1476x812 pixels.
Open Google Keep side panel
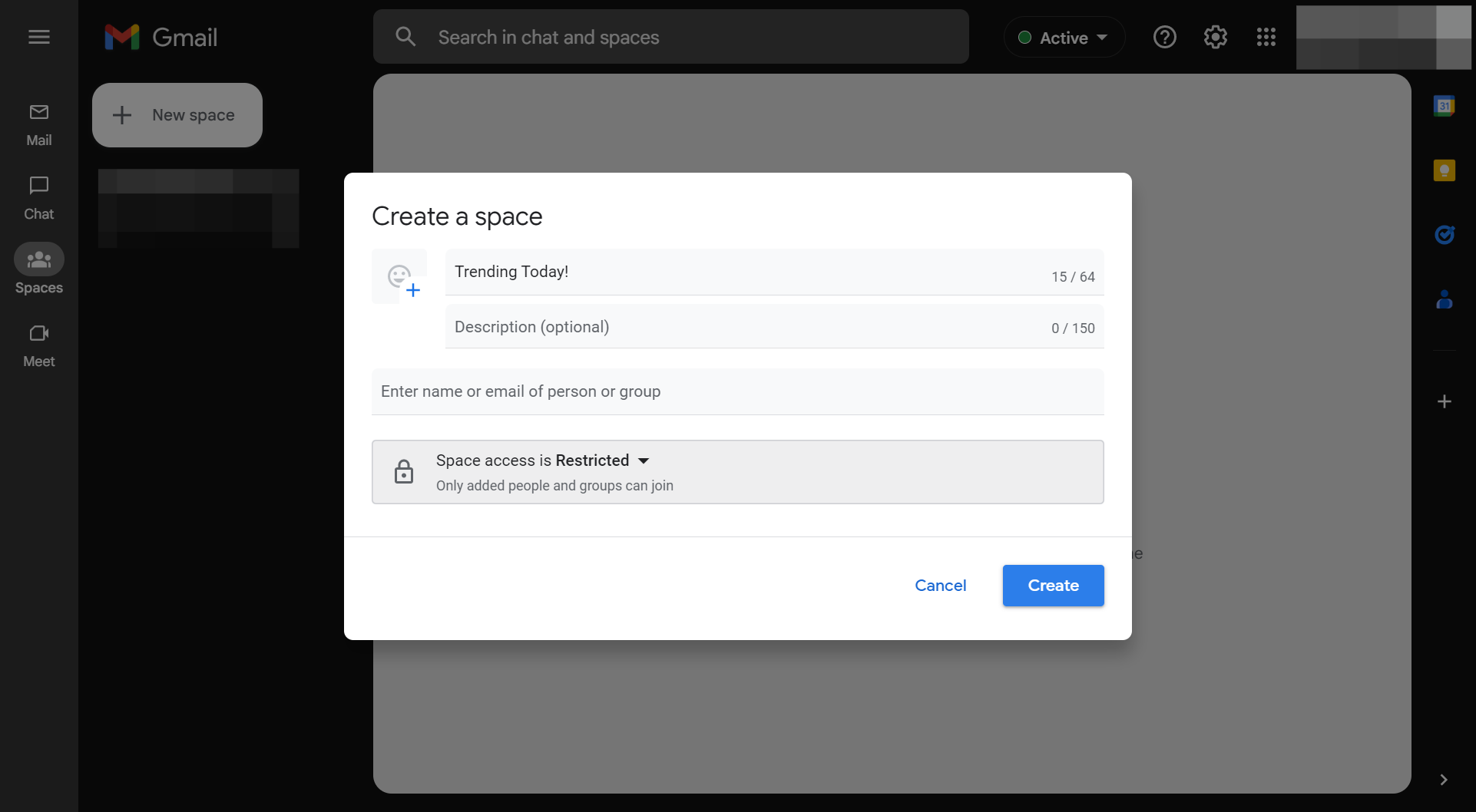click(1445, 170)
